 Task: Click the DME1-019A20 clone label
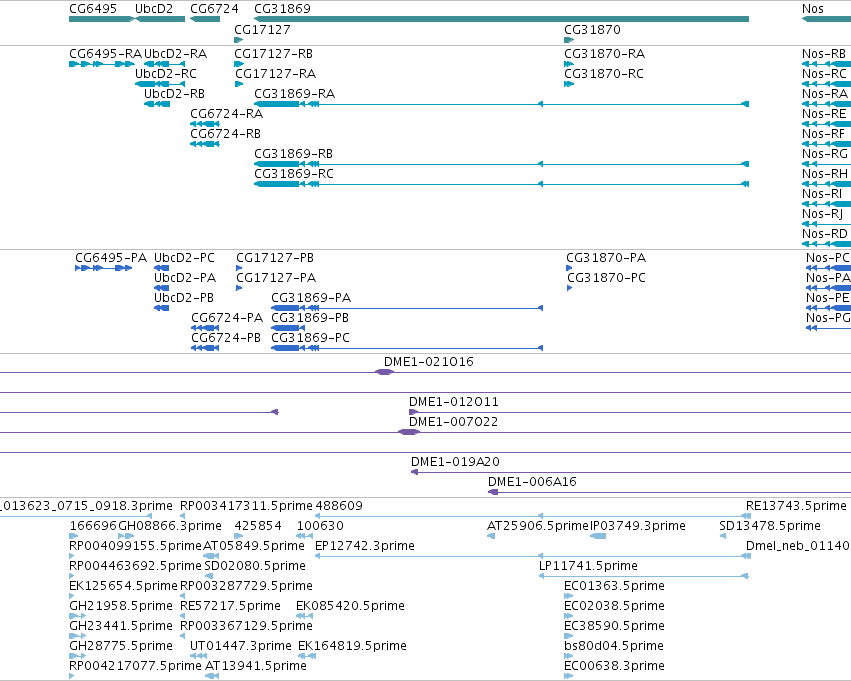[455, 462]
